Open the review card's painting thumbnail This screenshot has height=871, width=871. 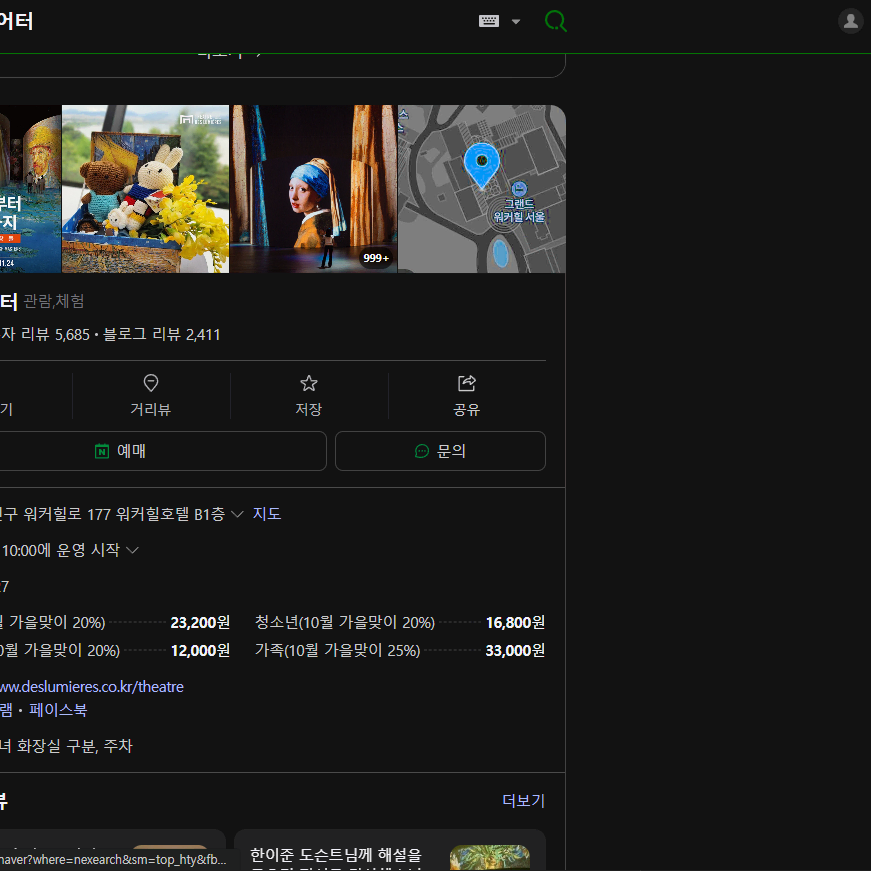click(489, 858)
